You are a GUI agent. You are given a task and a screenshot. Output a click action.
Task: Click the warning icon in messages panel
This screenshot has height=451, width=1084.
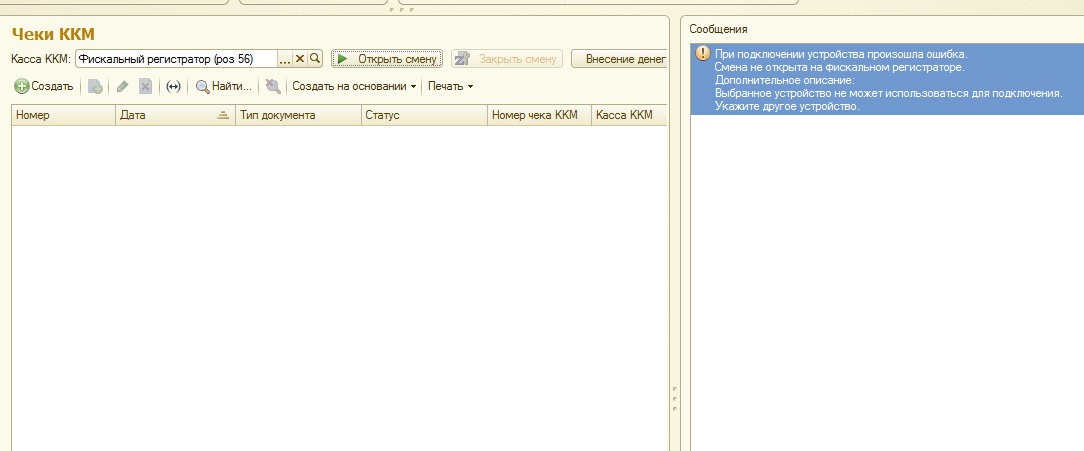point(703,53)
